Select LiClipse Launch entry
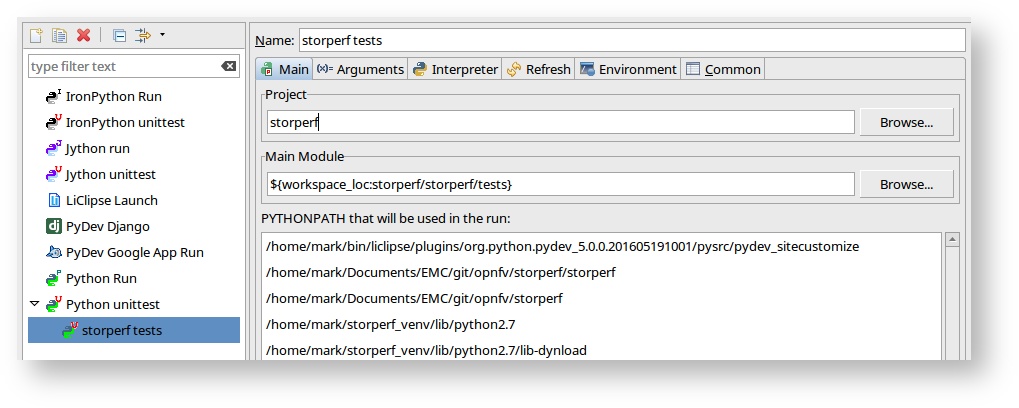Viewport: 1019px width, 408px height. (x=111, y=200)
